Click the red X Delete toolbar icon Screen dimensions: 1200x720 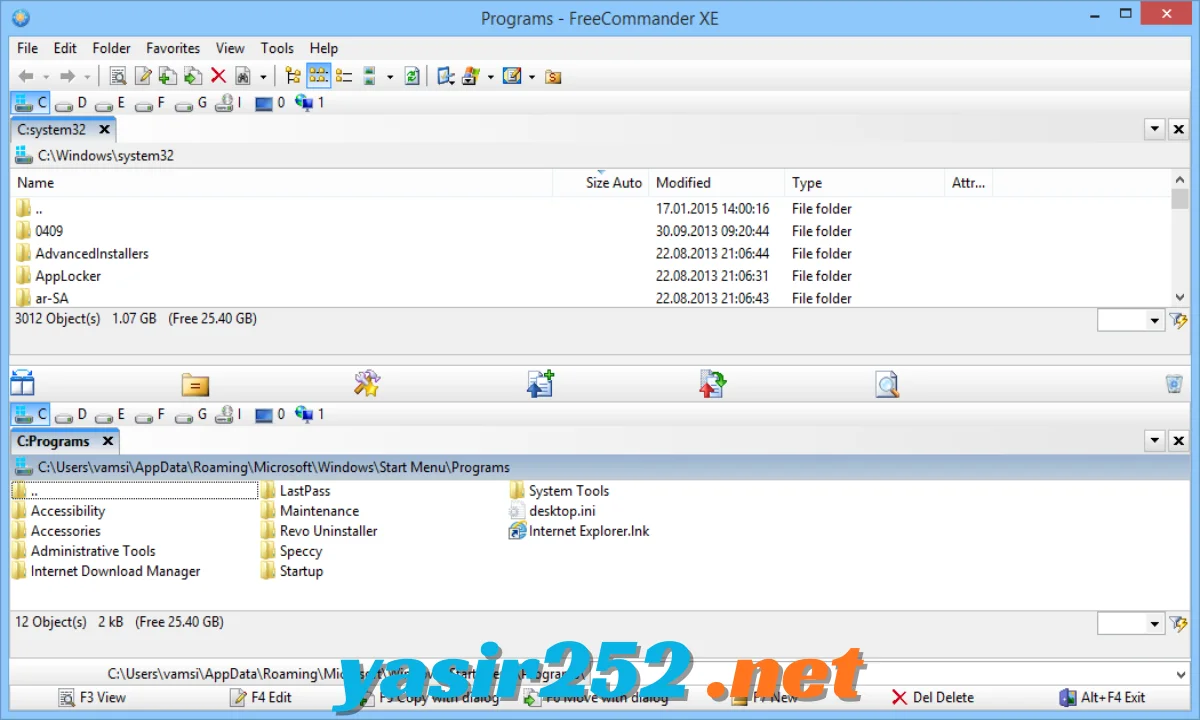coord(218,76)
